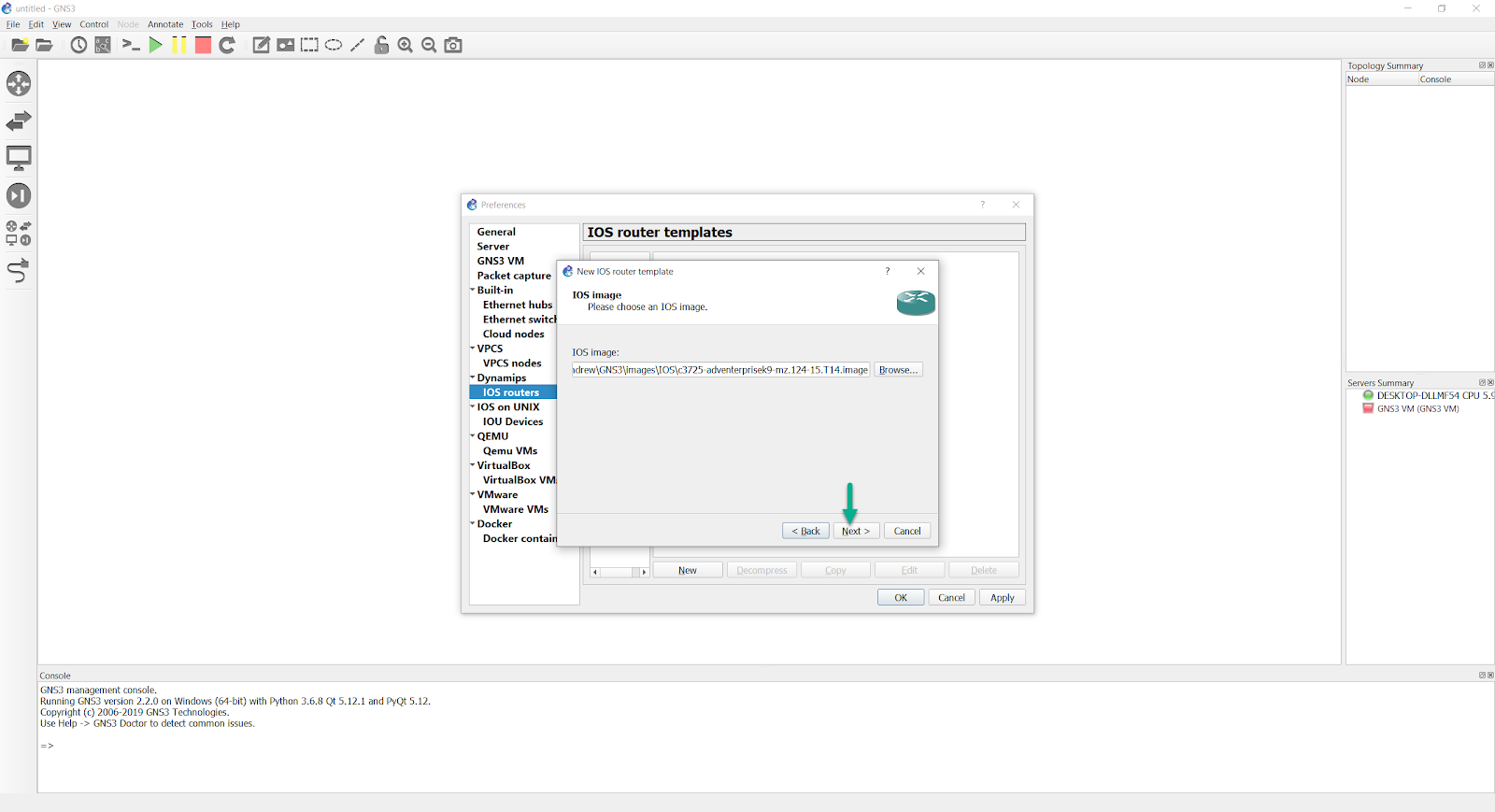Collapse the Dynamips tree section
Screen dimensions: 1495x812
[x=473, y=378]
